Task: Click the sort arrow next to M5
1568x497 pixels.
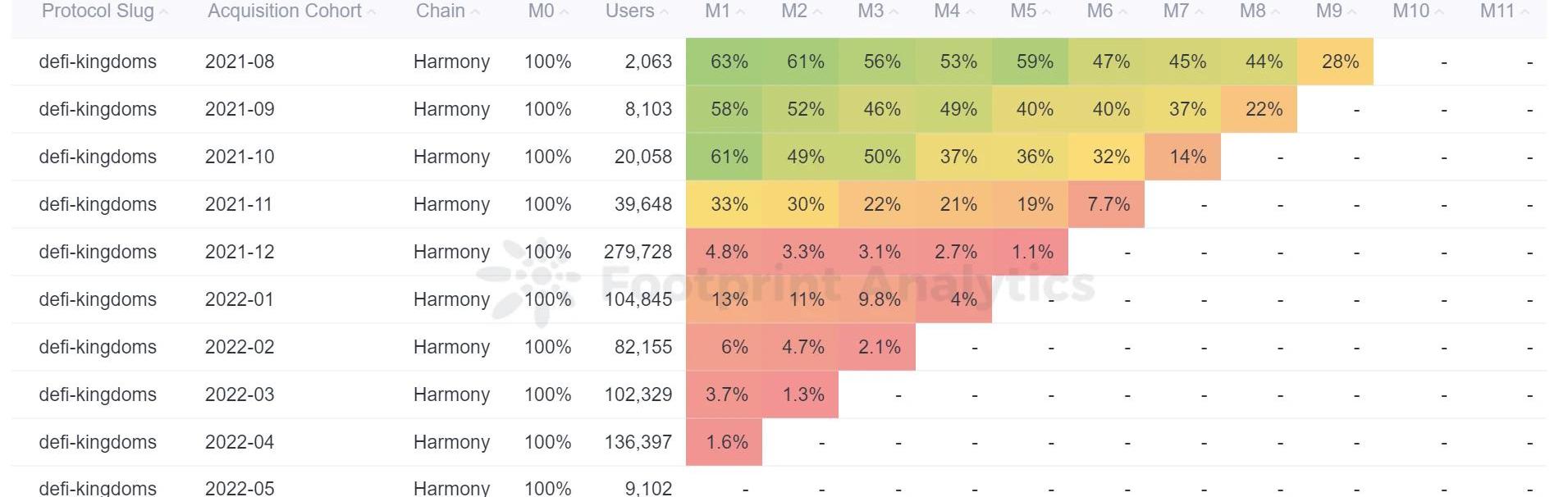Action: point(1047,12)
